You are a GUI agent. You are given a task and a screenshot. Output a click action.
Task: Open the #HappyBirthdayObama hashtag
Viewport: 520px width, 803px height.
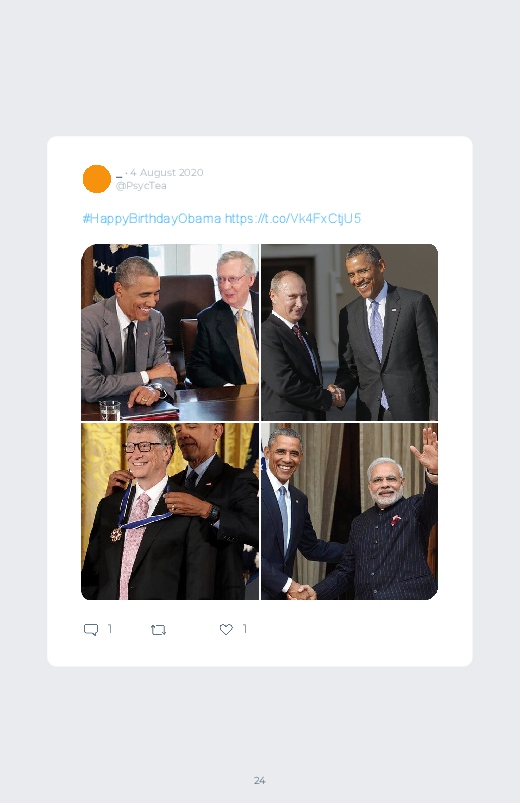tap(152, 219)
